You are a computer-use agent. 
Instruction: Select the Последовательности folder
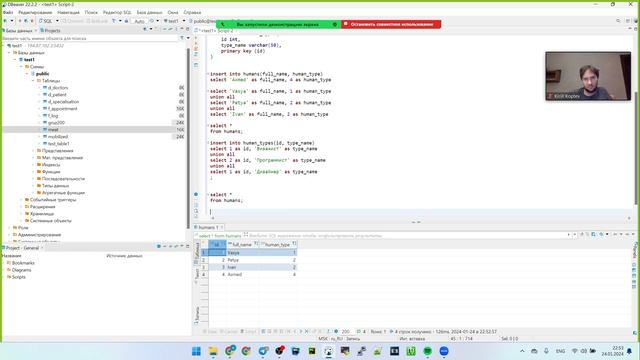point(63,179)
